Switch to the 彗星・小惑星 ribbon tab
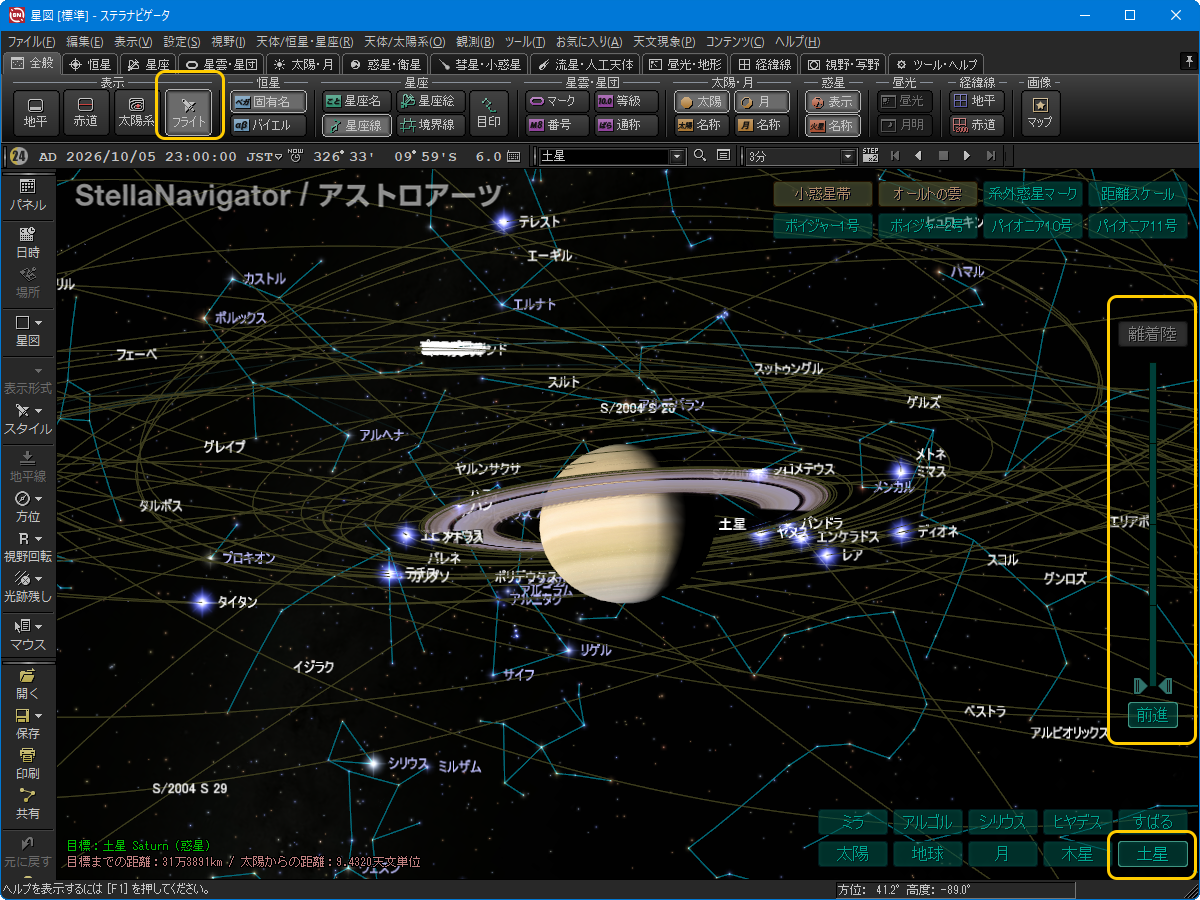The width and height of the screenshot is (1200, 900). (x=478, y=64)
